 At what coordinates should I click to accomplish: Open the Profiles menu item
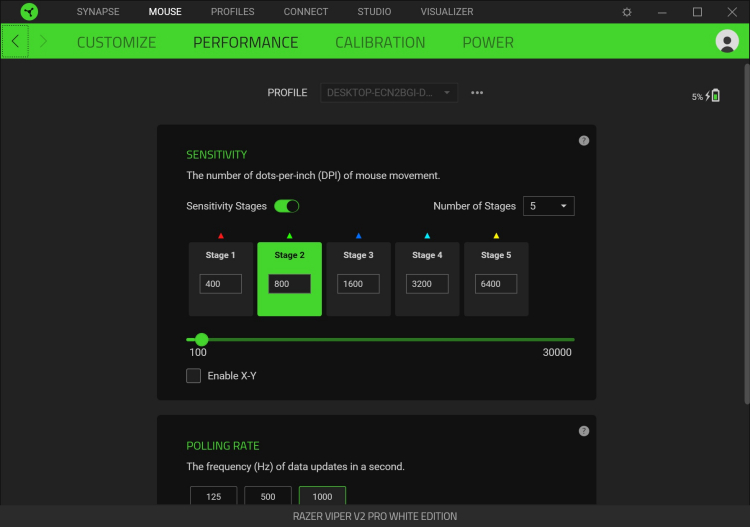click(232, 11)
